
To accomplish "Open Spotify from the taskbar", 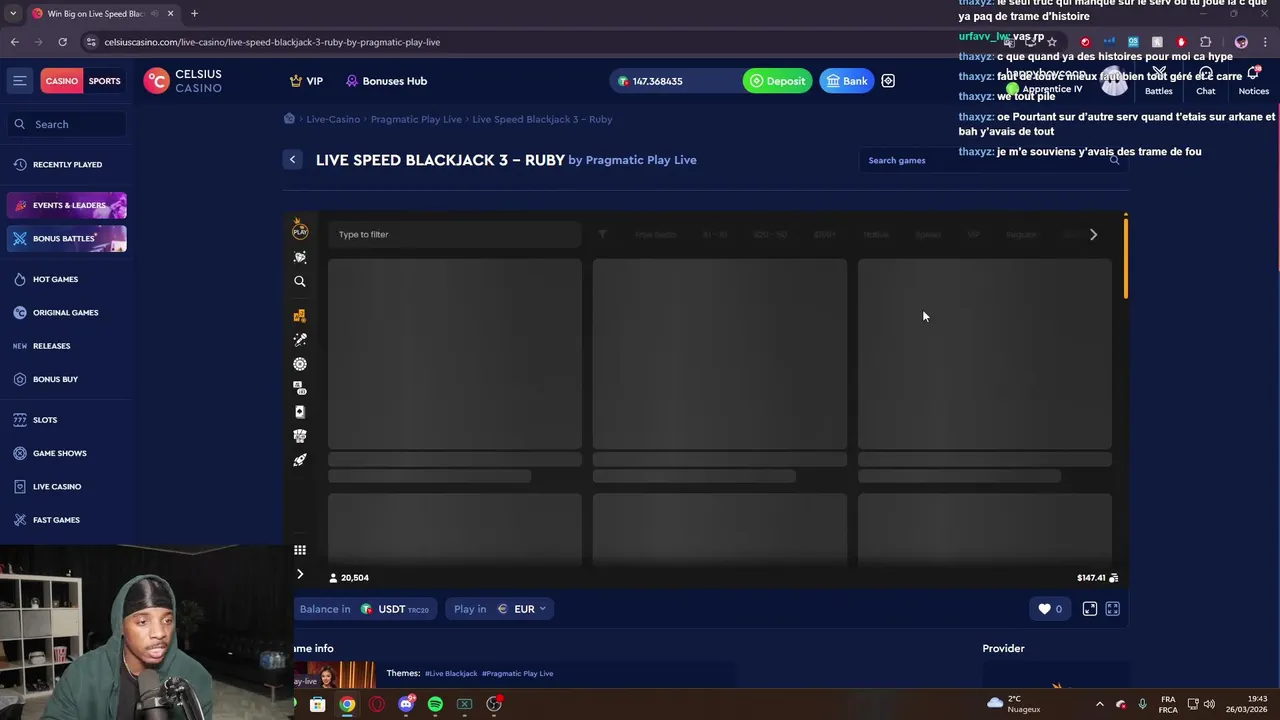I will (x=435, y=704).
